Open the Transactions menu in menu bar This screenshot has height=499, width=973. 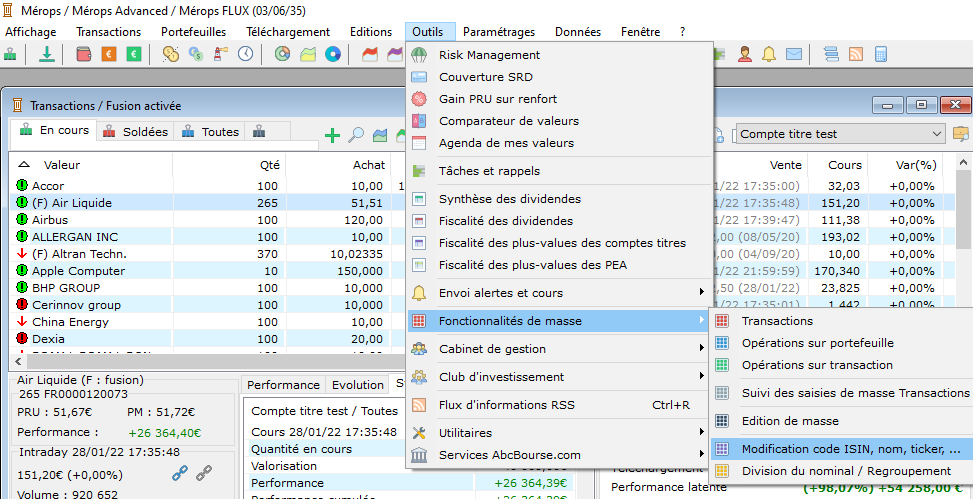tap(109, 32)
